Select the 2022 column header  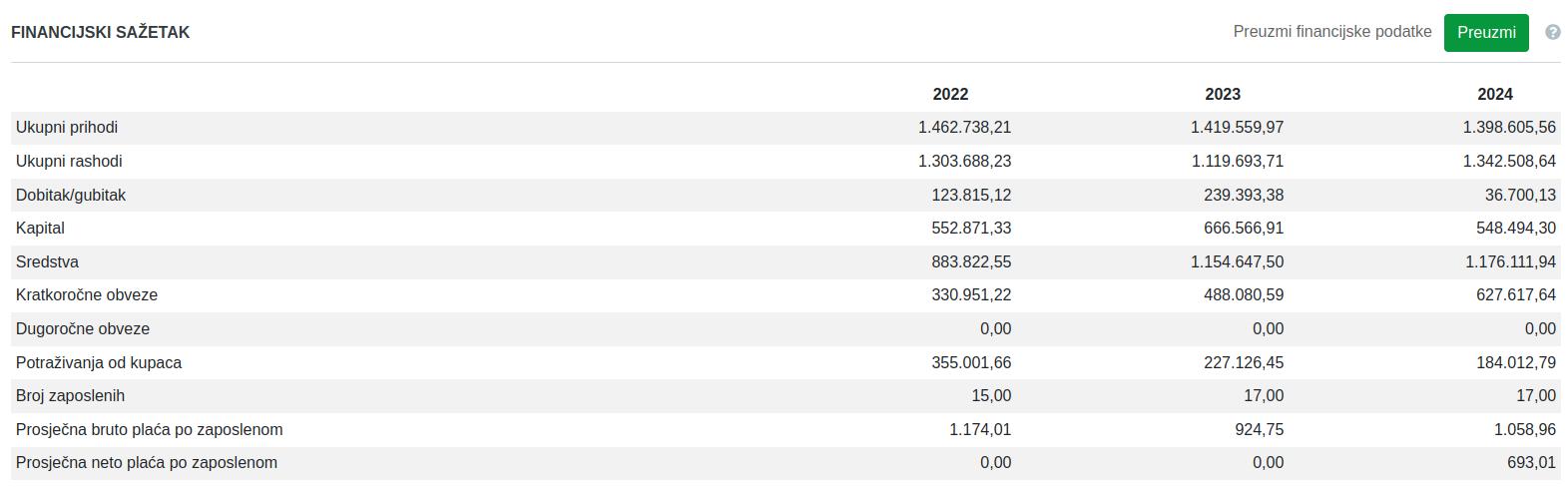pos(950,94)
